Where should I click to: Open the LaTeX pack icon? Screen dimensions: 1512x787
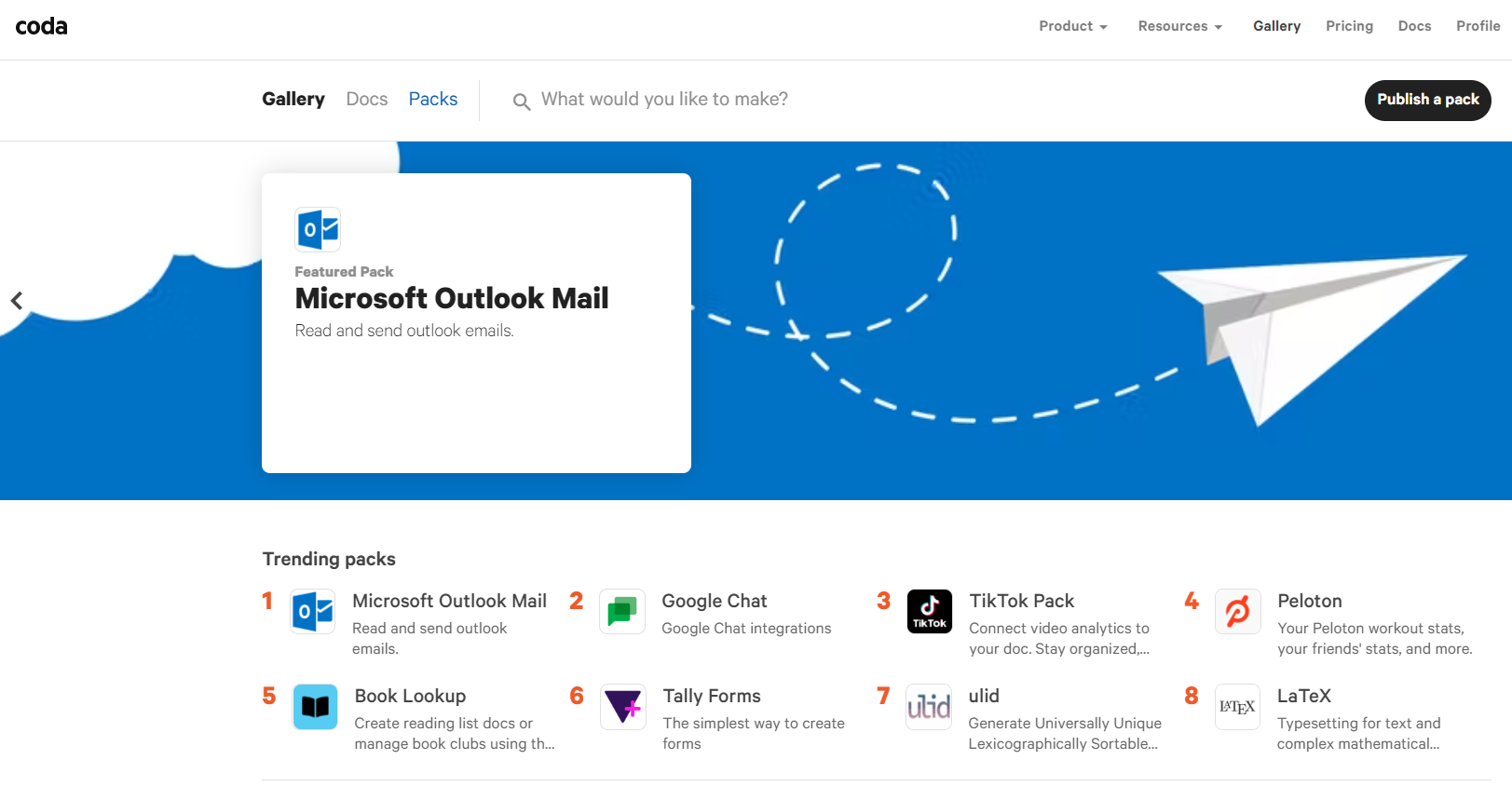tap(1237, 707)
